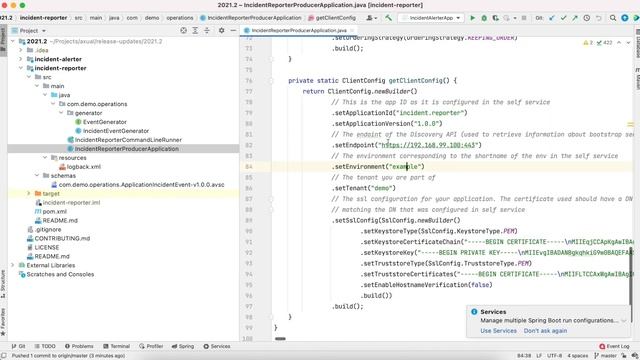Collapse the incident-reporter module
640x360 pixels.
(x=20, y=68)
